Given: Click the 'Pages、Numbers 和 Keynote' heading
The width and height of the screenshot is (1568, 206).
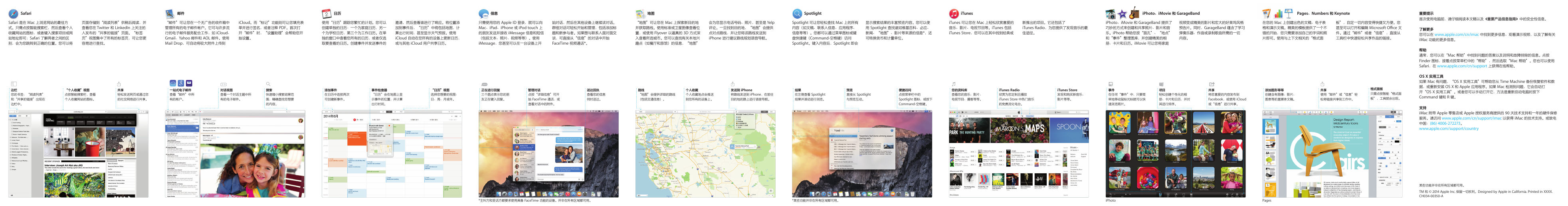Looking at the screenshot, I should click(x=1323, y=14).
